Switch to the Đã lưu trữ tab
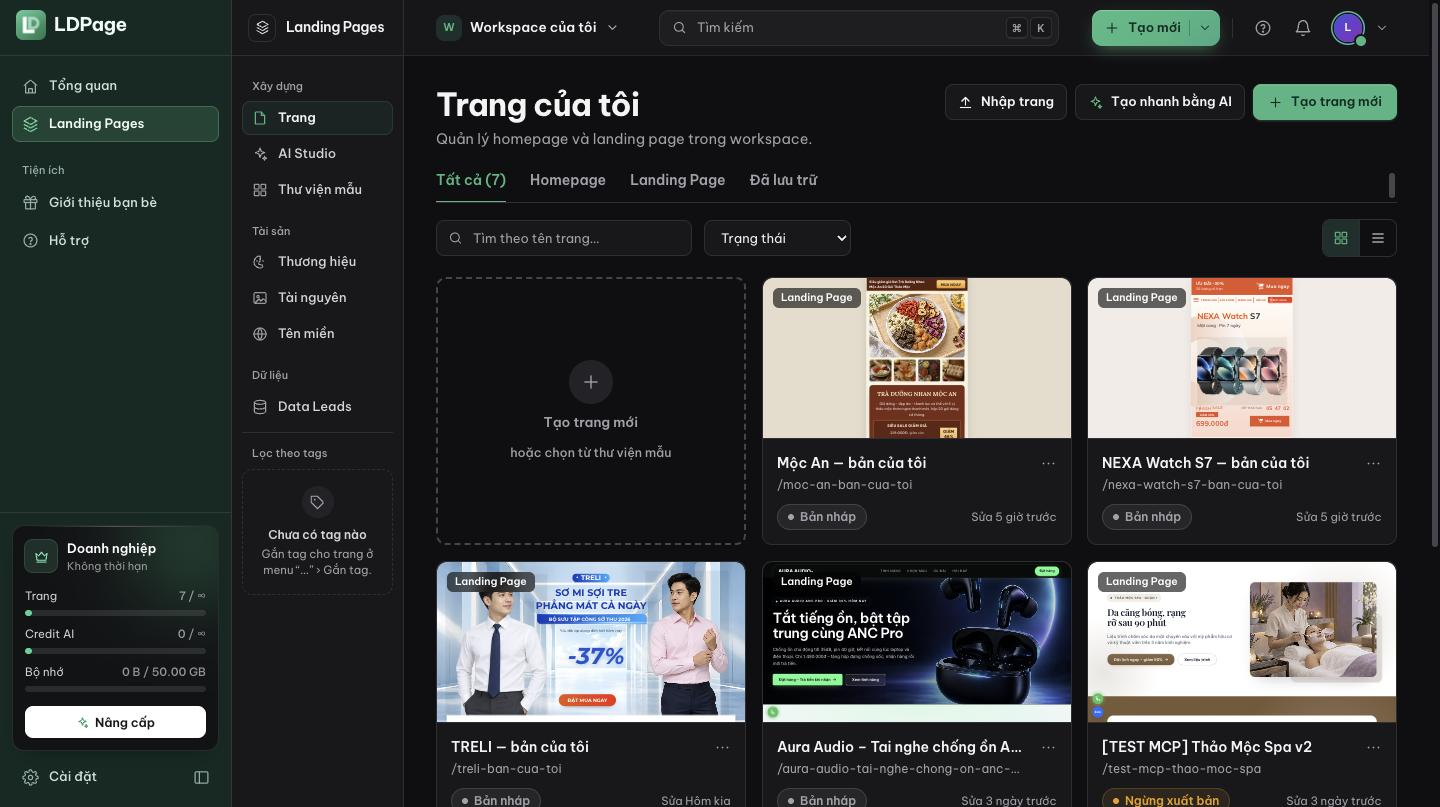 [x=783, y=180]
